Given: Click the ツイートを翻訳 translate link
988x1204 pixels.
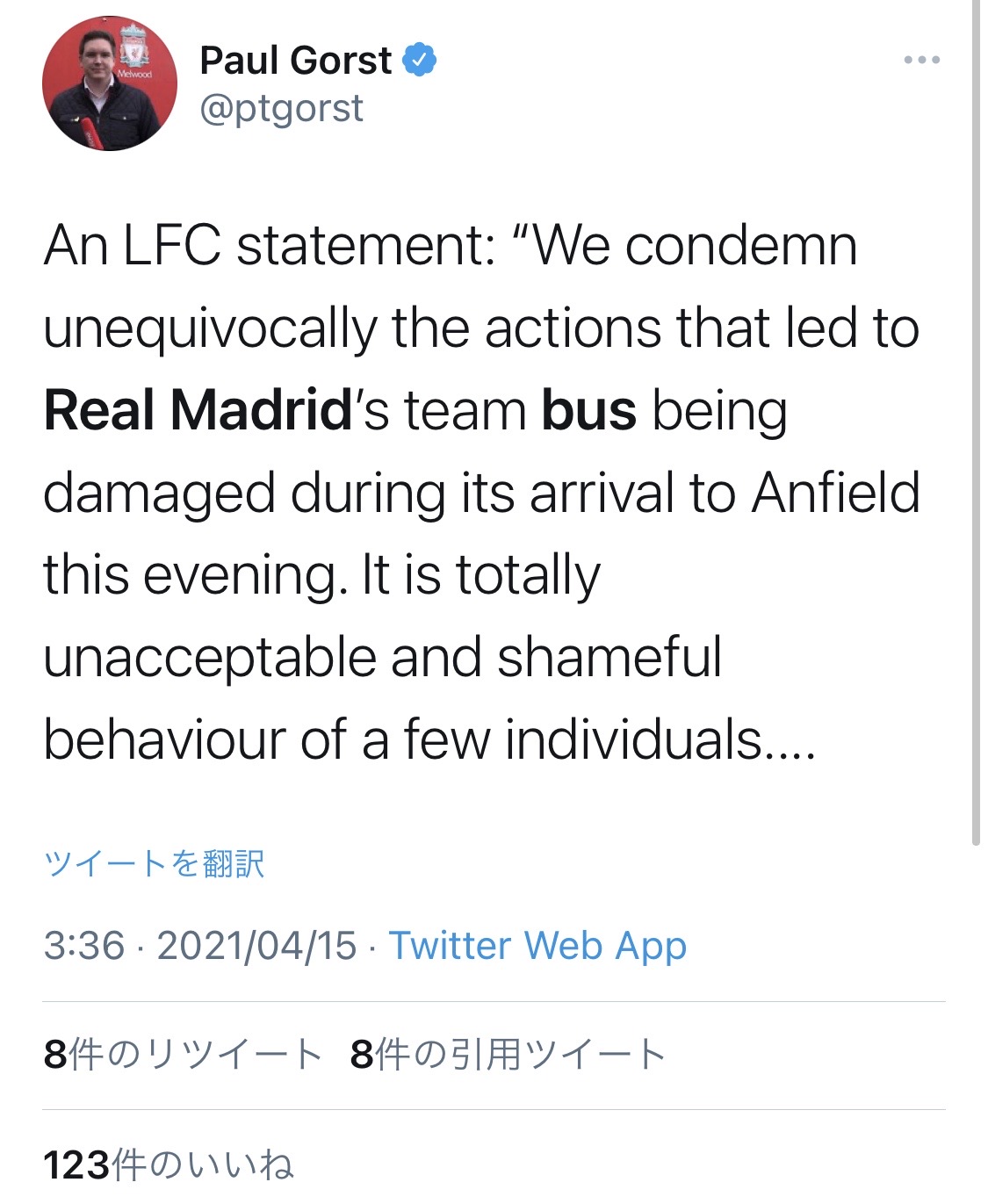Looking at the screenshot, I should 154,863.
